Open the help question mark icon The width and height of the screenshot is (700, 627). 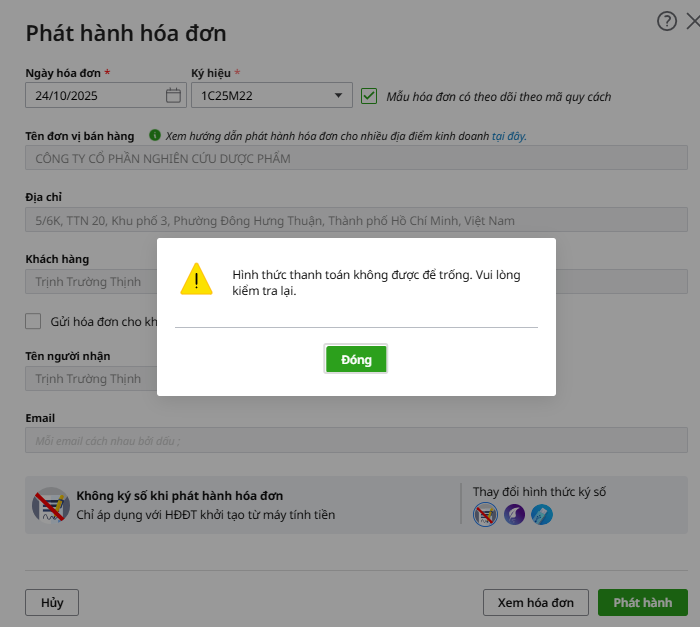[667, 22]
